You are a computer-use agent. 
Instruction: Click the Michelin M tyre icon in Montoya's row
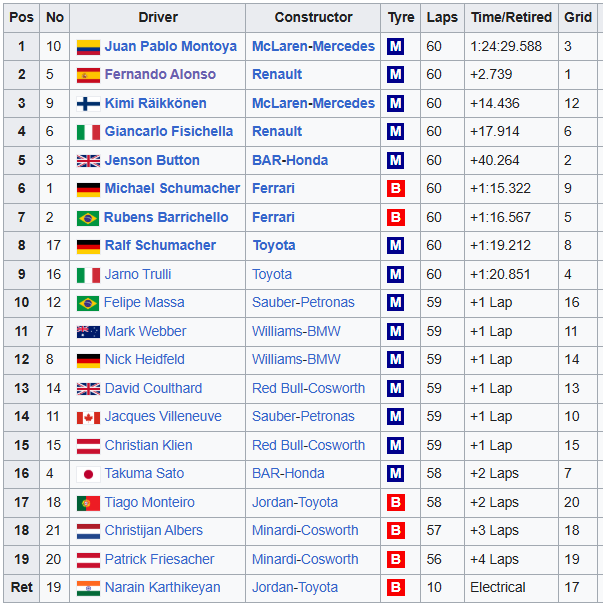tap(395, 47)
